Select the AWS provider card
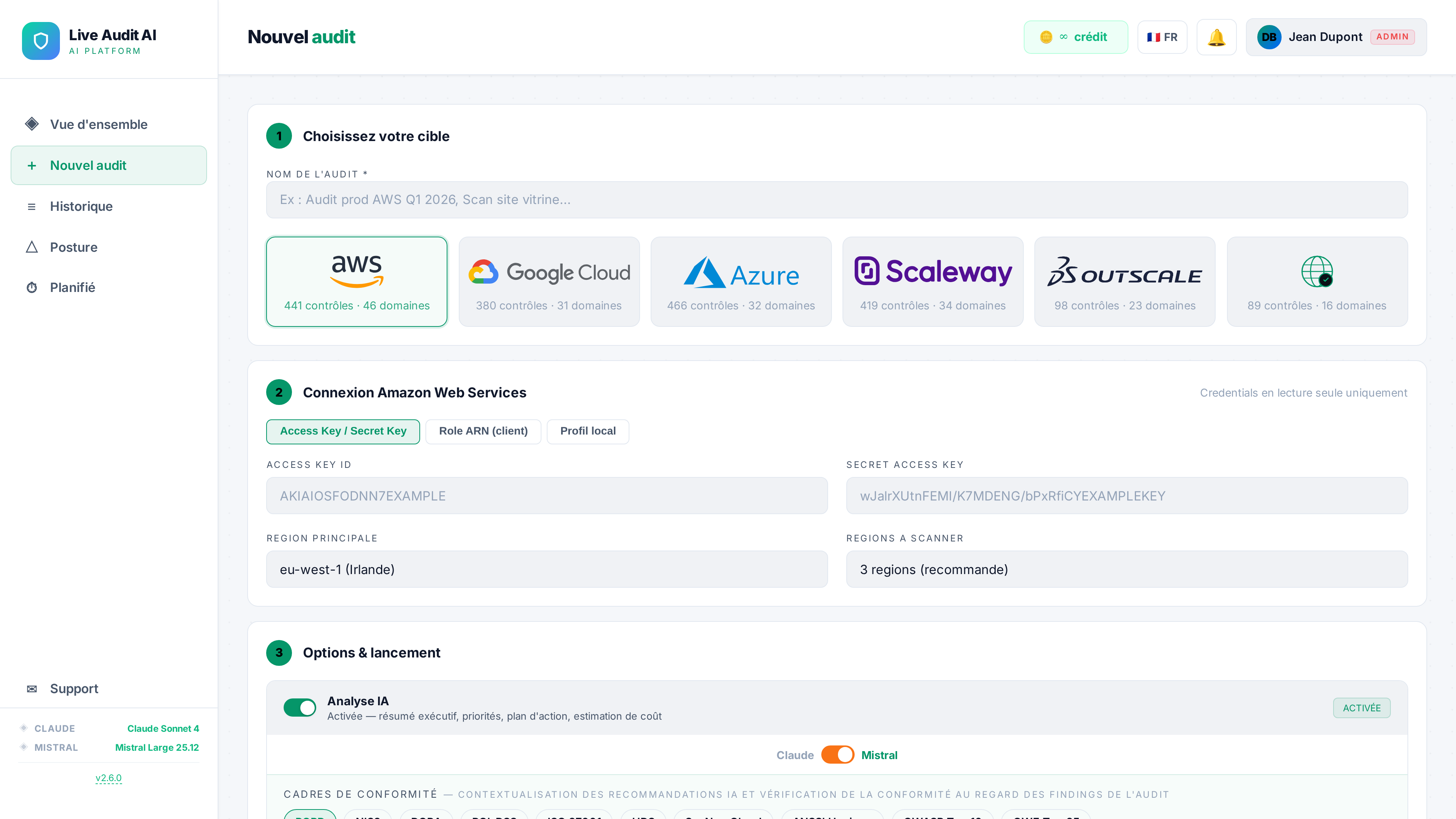The width and height of the screenshot is (1456, 819). 357,281
